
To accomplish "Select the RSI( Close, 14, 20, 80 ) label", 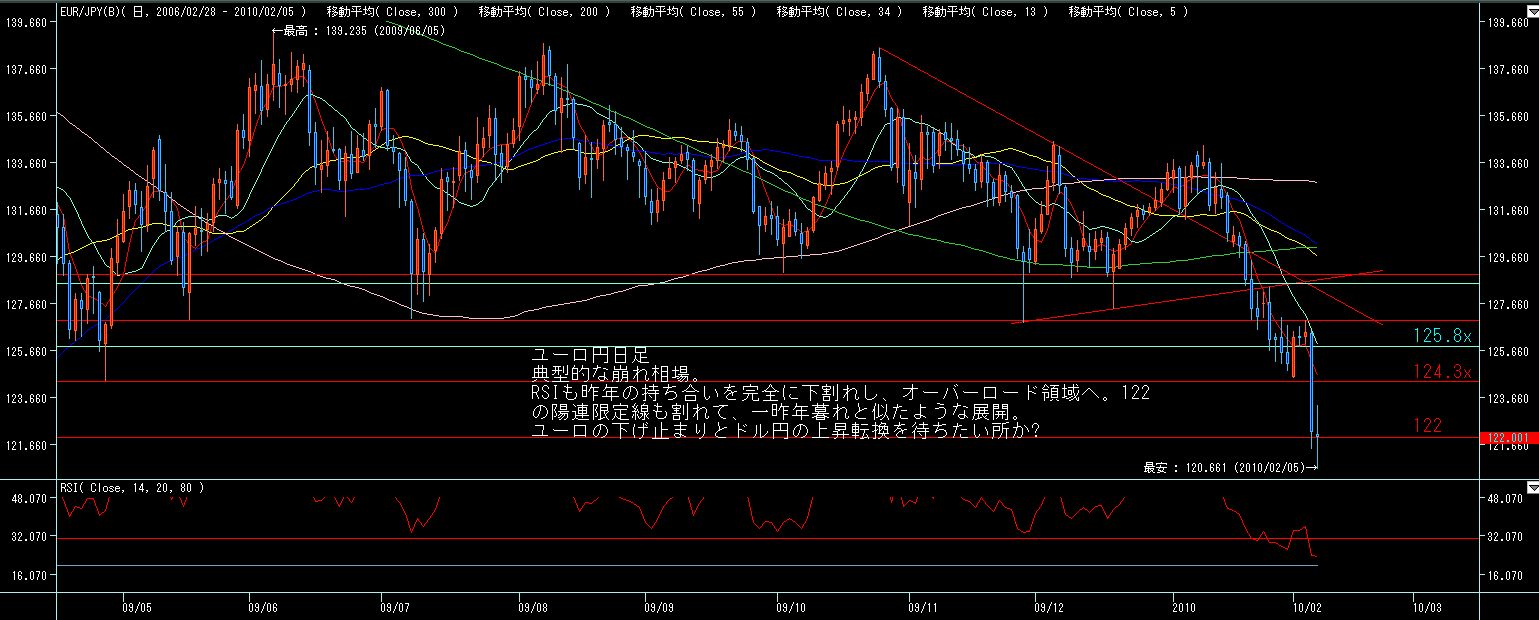I will [132, 488].
